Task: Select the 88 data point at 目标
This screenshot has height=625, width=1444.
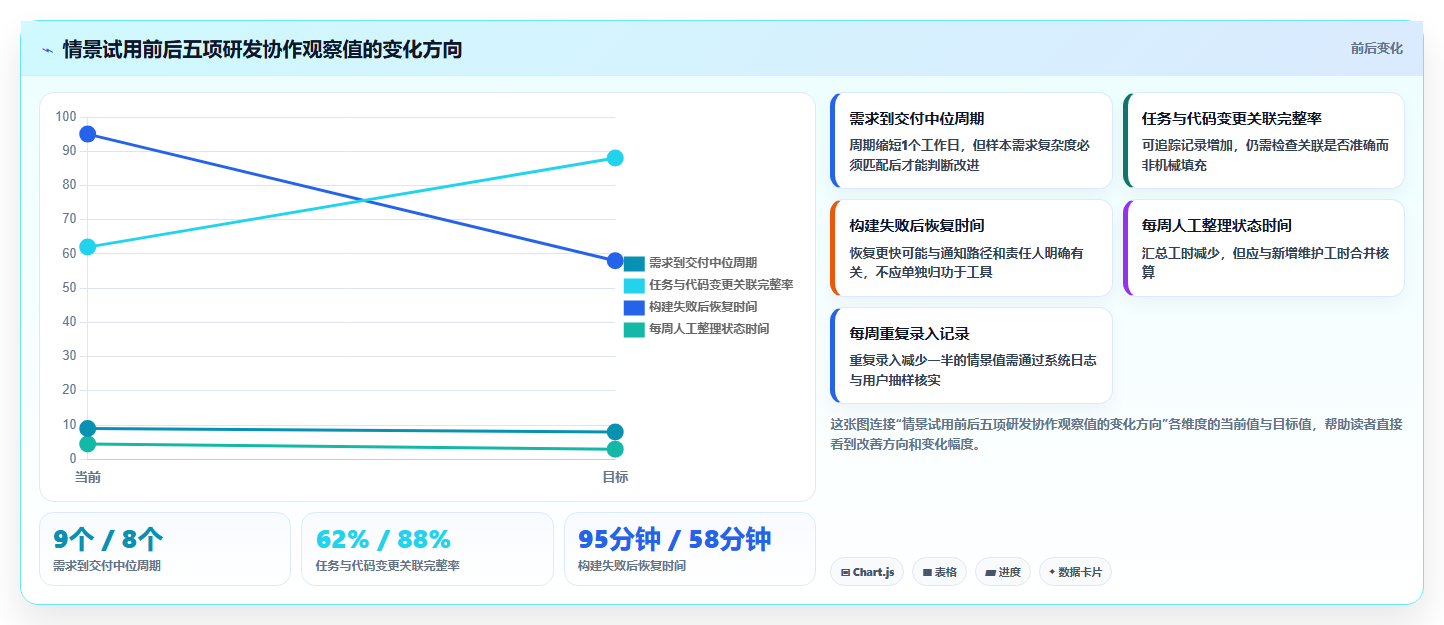Action: (x=615, y=158)
